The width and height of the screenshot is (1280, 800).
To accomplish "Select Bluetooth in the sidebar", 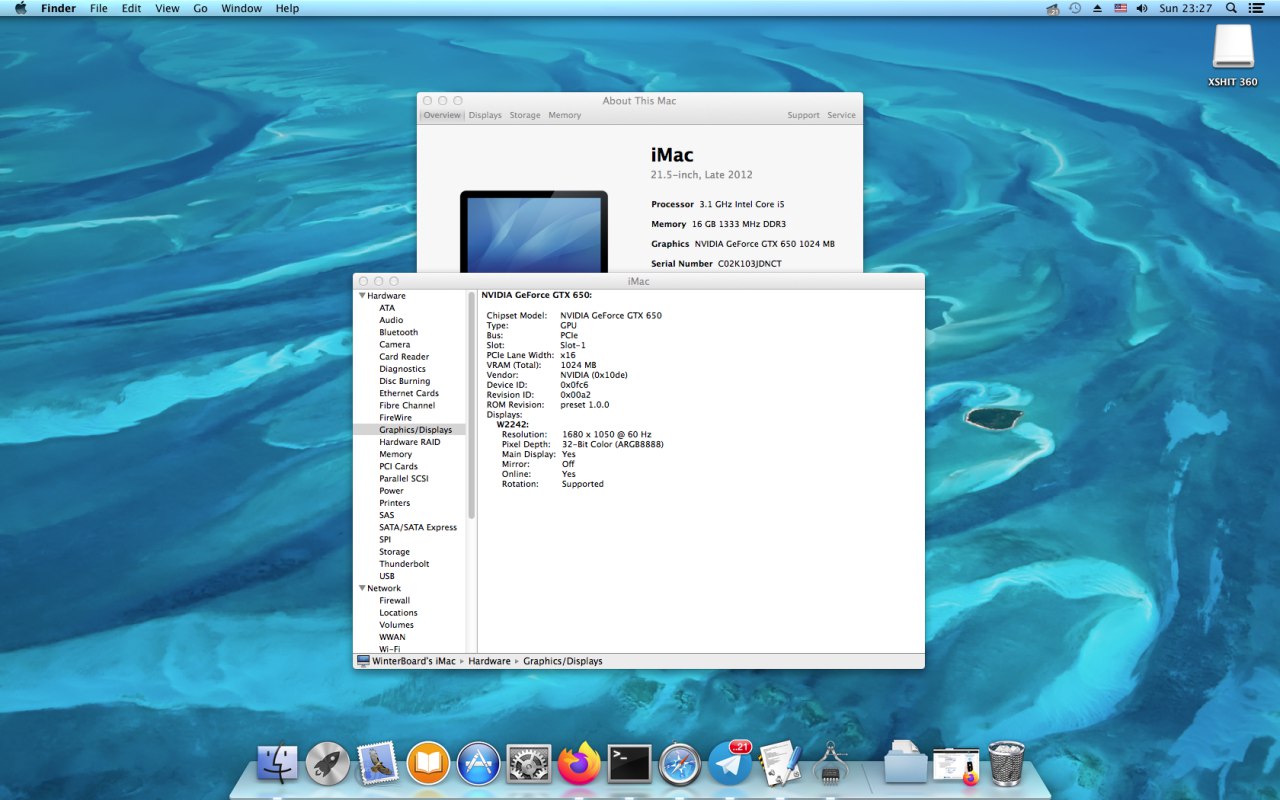I will tap(398, 332).
